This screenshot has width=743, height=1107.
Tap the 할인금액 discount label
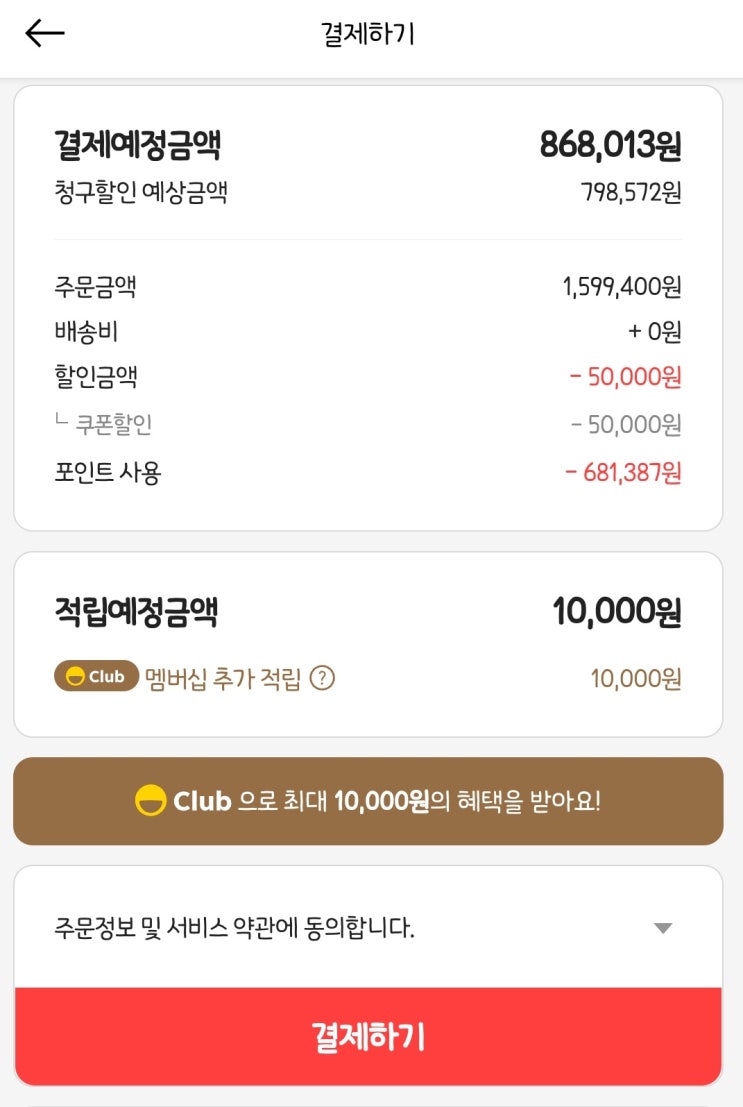96,377
